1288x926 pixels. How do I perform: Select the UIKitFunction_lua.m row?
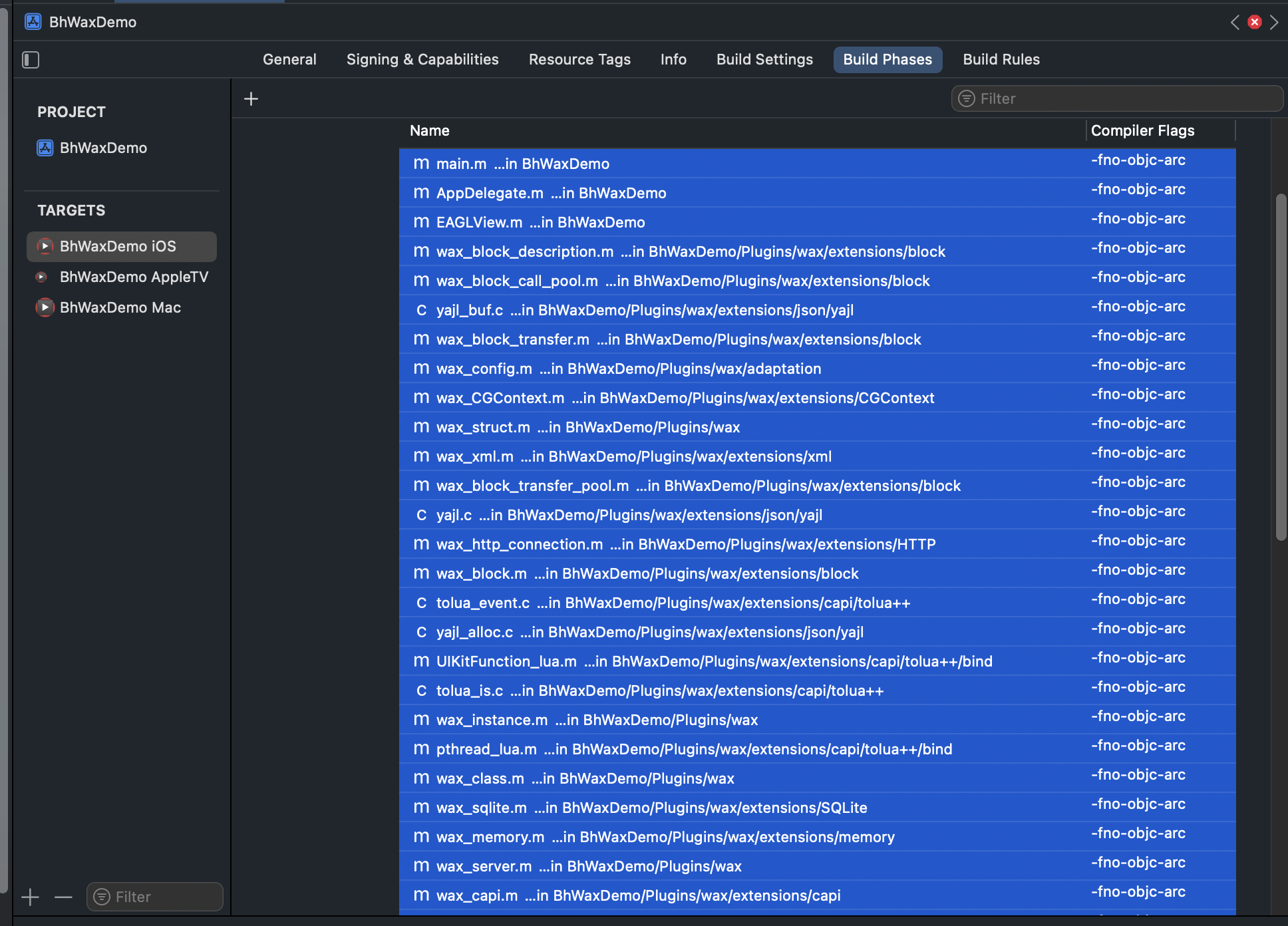pos(817,661)
